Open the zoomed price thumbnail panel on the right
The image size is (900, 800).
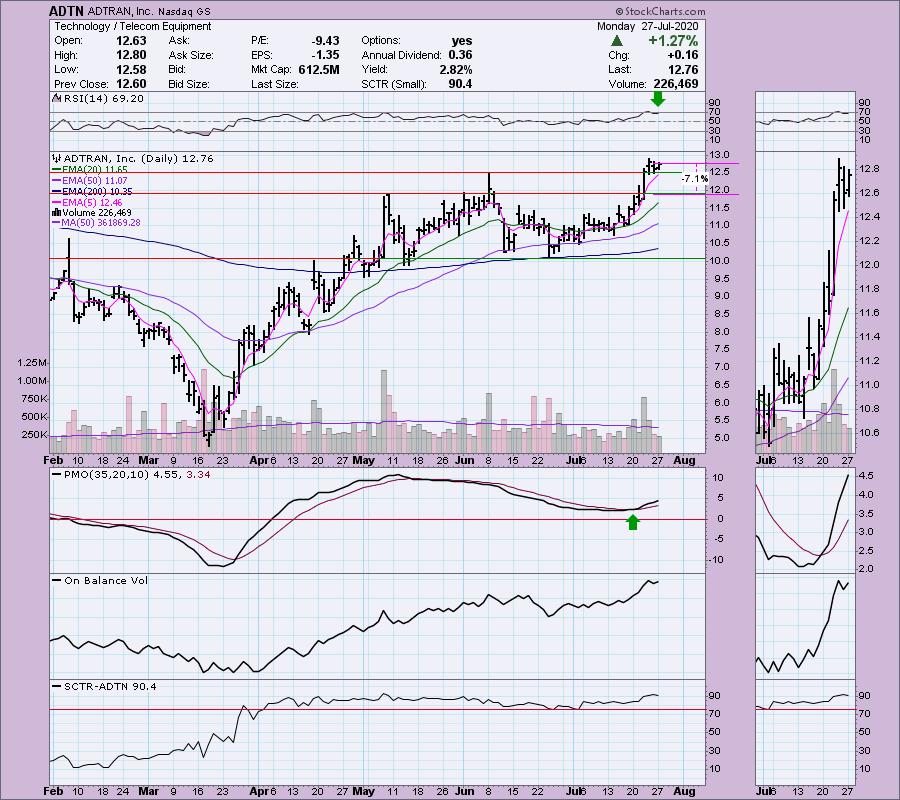point(806,302)
